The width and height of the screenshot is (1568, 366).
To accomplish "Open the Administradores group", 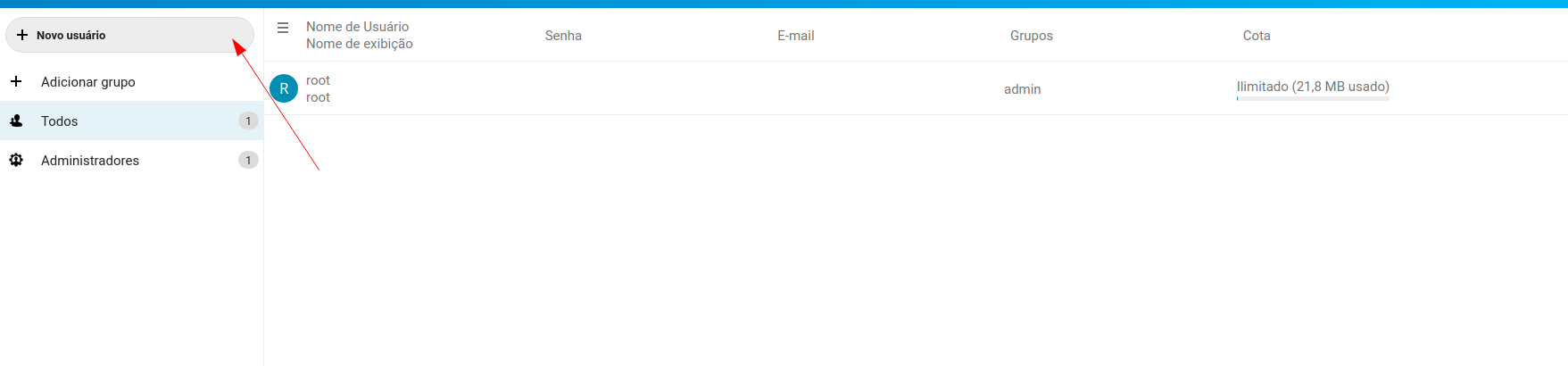I will coord(131,160).
